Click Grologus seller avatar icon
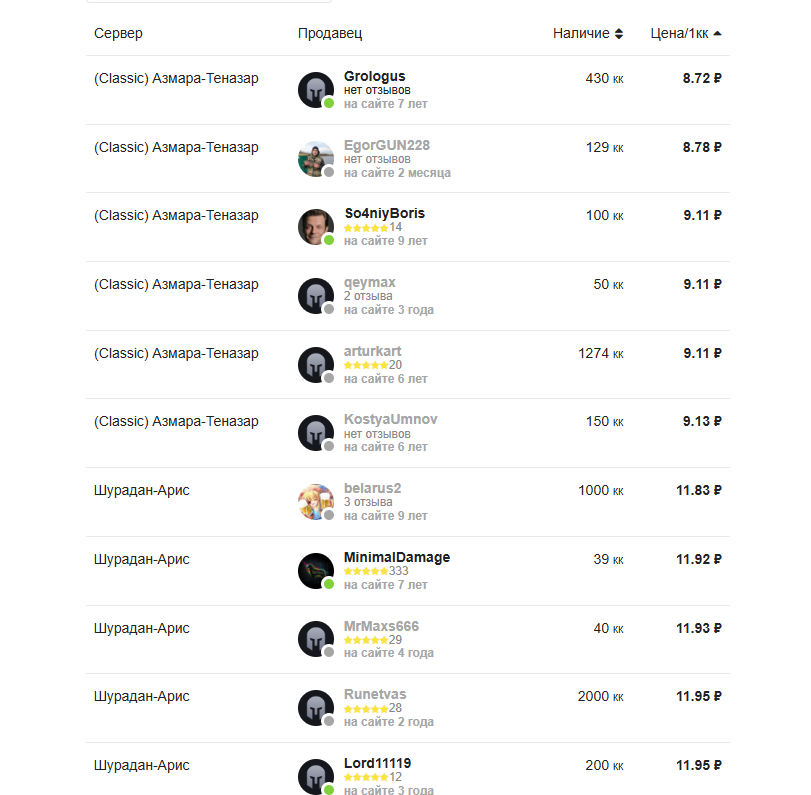The image size is (811, 795). click(x=315, y=90)
